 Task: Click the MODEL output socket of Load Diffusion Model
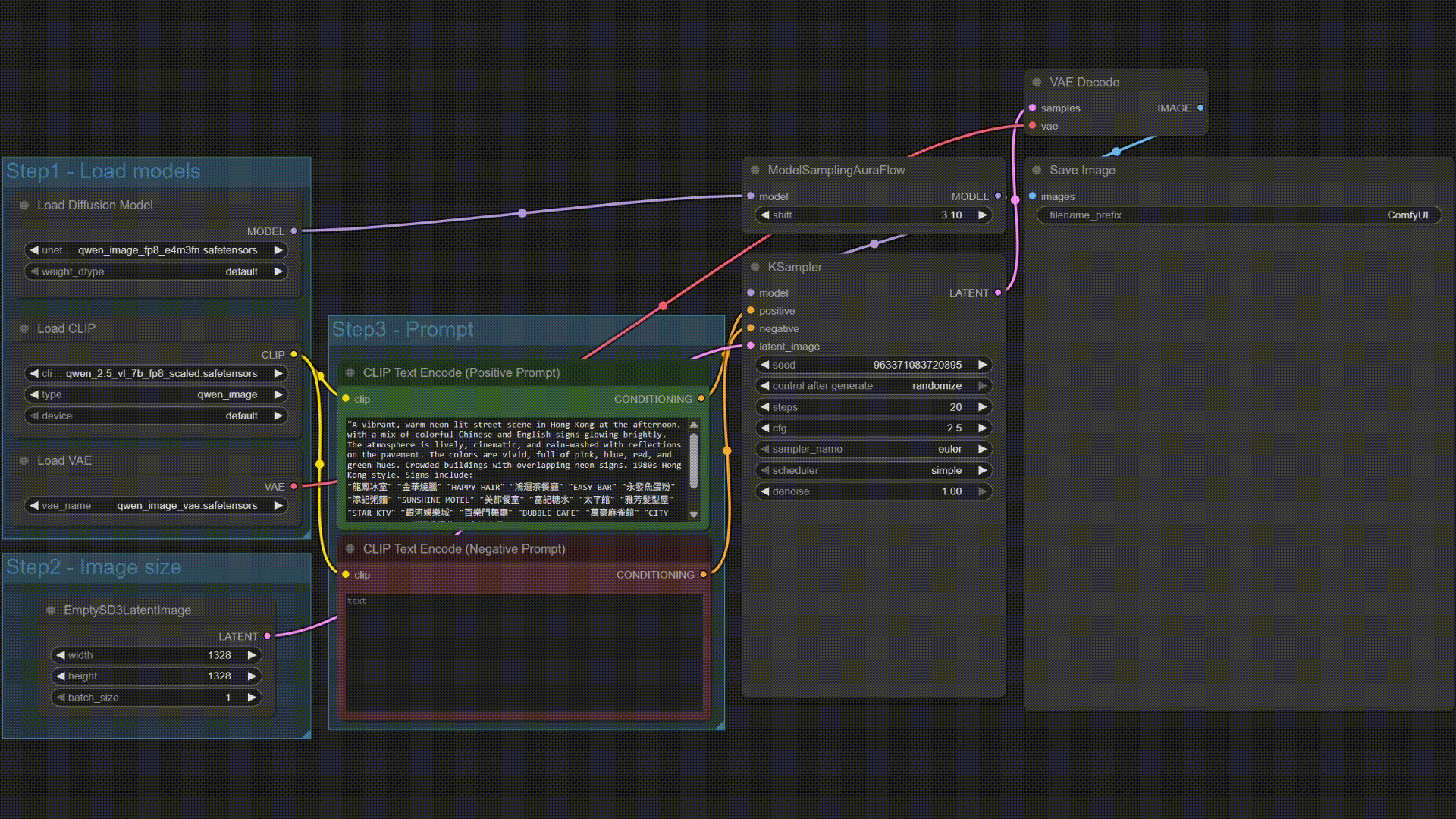coord(294,231)
